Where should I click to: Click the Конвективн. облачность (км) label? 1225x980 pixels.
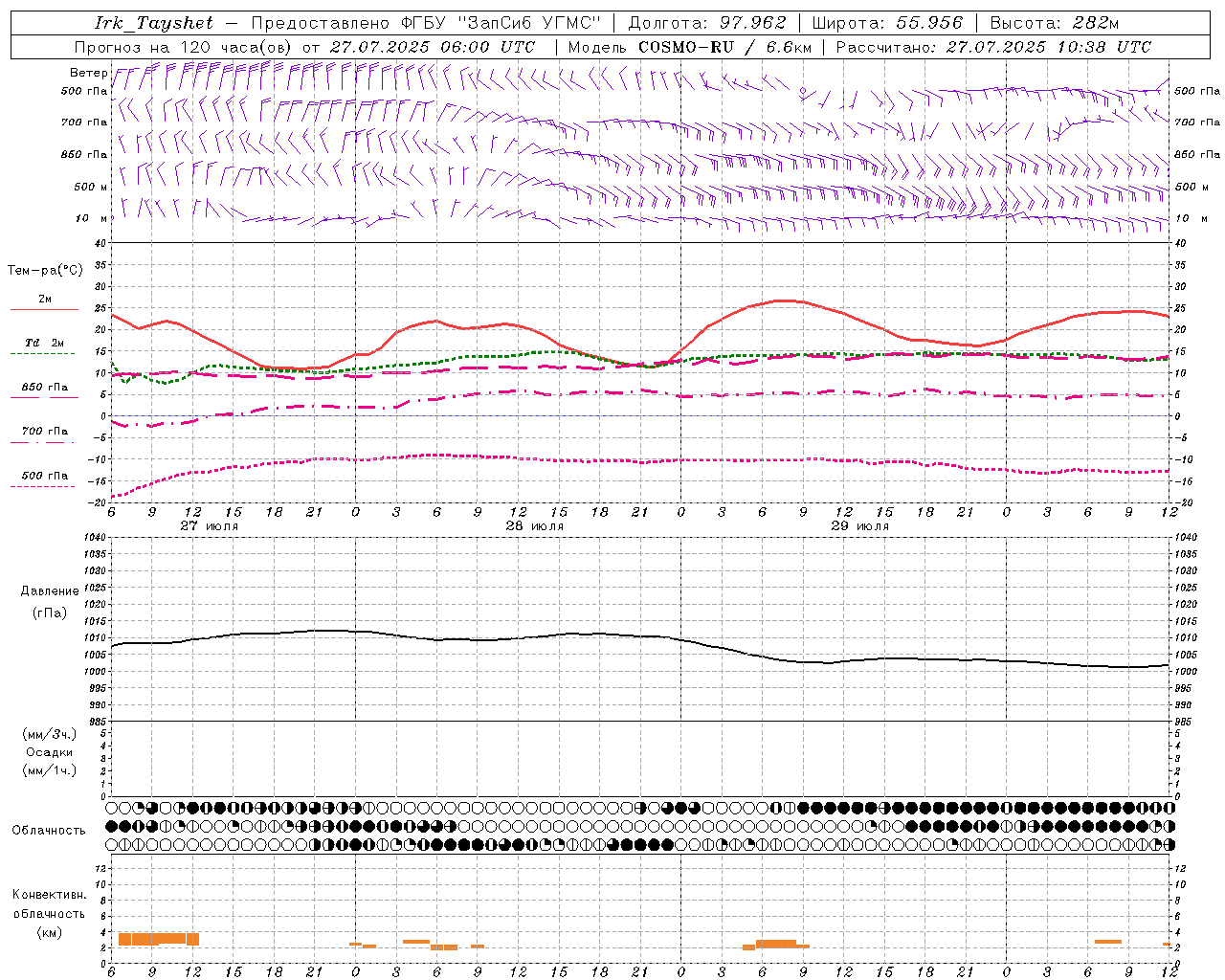pos(49,913)
